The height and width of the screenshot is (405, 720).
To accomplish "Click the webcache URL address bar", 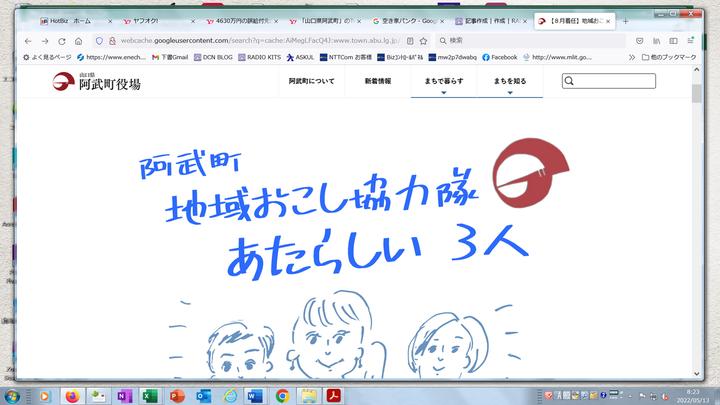I will [x=250, y=41].
